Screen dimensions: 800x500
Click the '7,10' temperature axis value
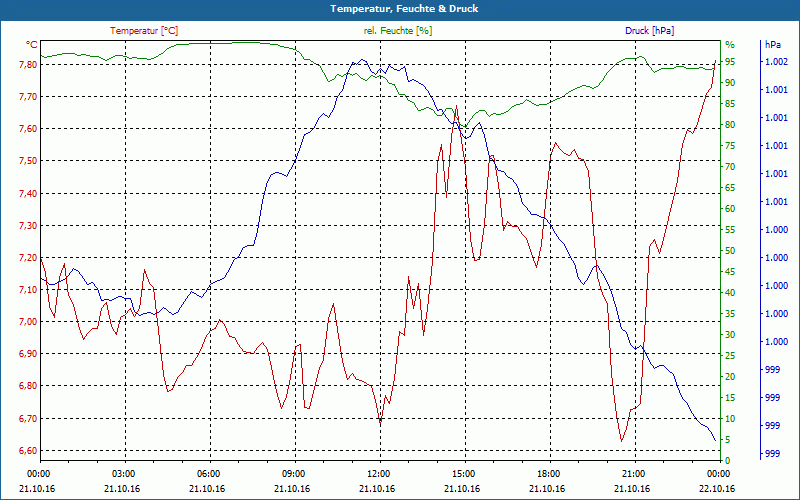29,290
